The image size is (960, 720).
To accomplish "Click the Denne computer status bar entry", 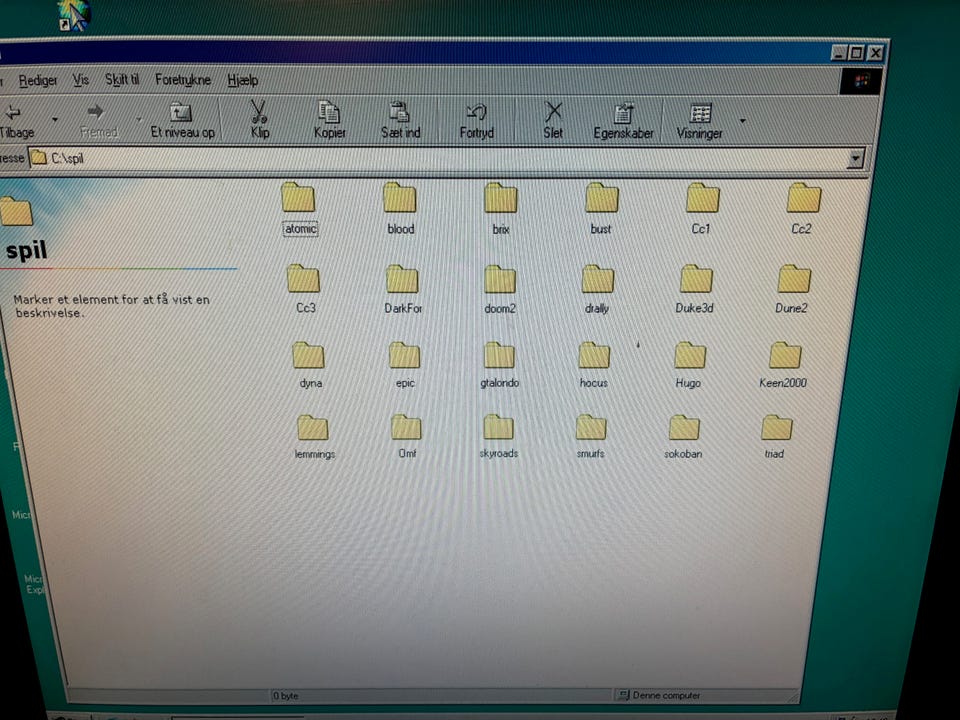I will (659, 696).
